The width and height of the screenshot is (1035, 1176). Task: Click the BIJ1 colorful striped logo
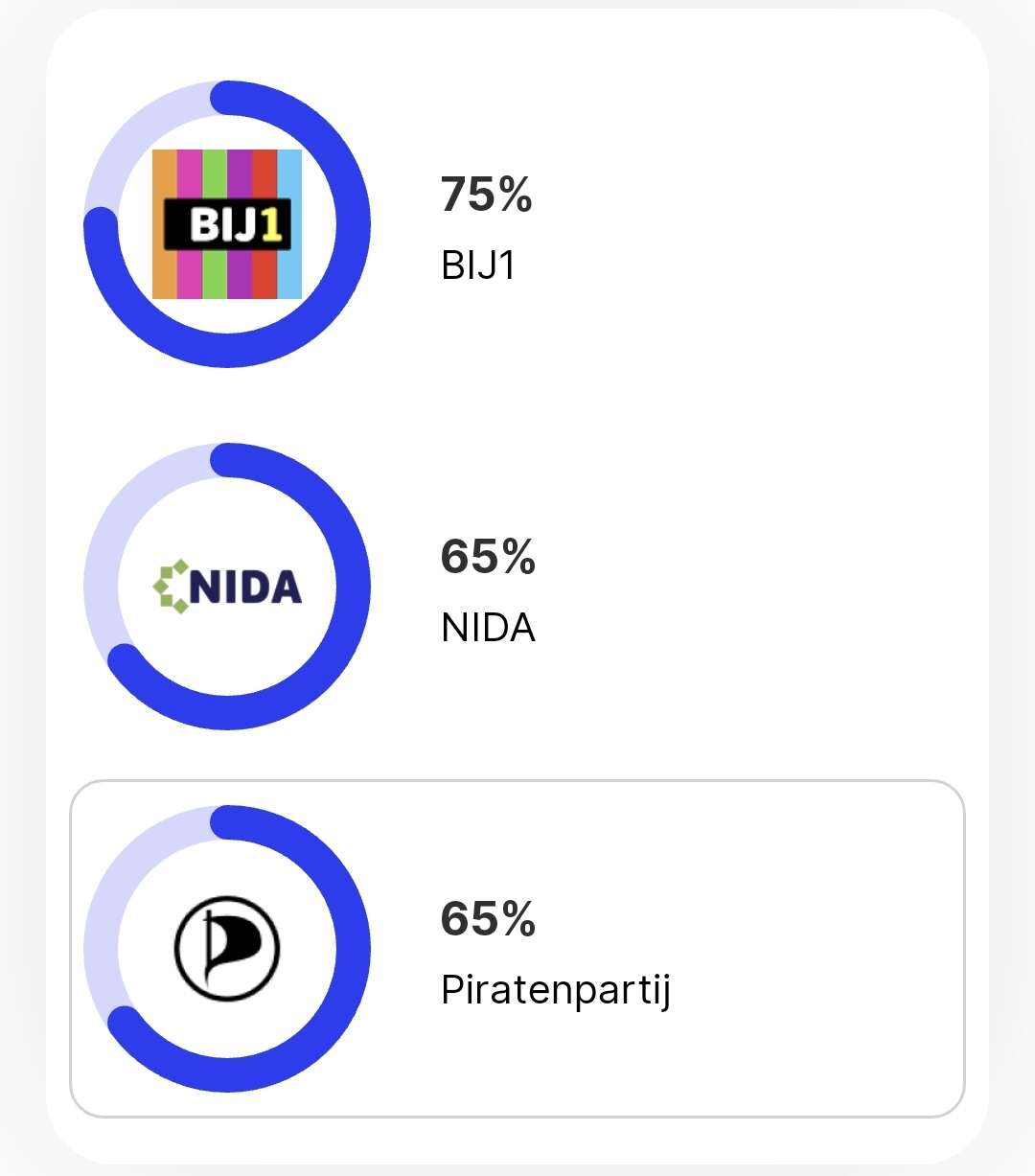coord(227,224)
